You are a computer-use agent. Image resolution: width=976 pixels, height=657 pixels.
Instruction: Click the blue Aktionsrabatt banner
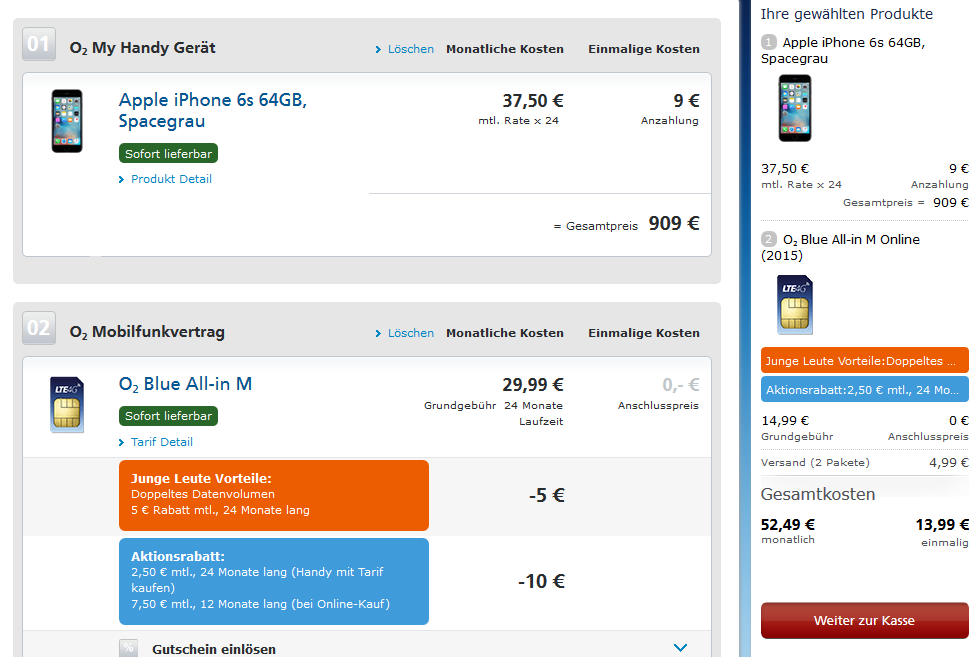(x=274, y=581)
